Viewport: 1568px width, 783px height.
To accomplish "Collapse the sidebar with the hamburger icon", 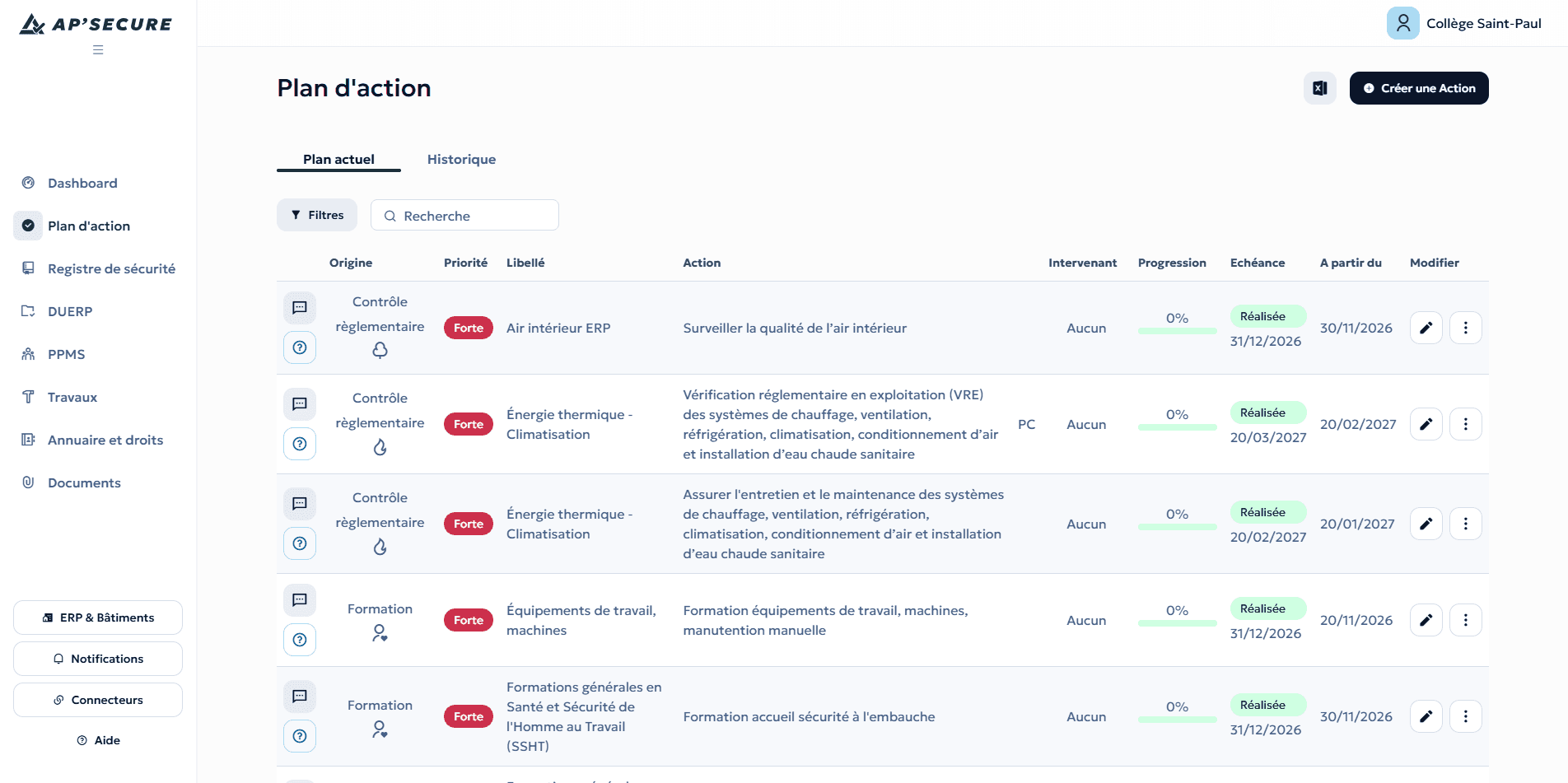I will (98, 50).
